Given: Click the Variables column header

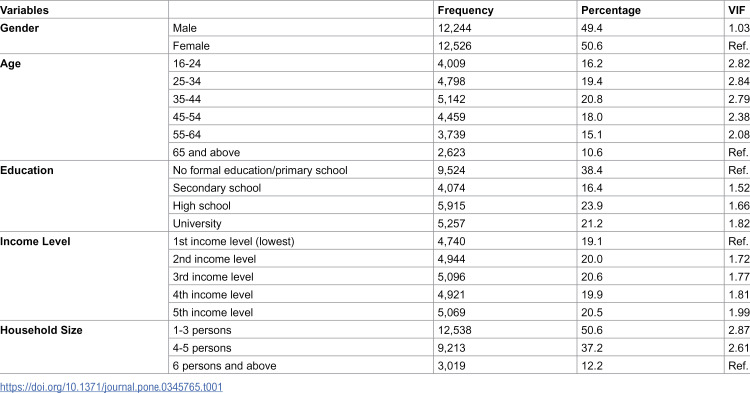Looking at the screenshot, I should pos(24,10).
